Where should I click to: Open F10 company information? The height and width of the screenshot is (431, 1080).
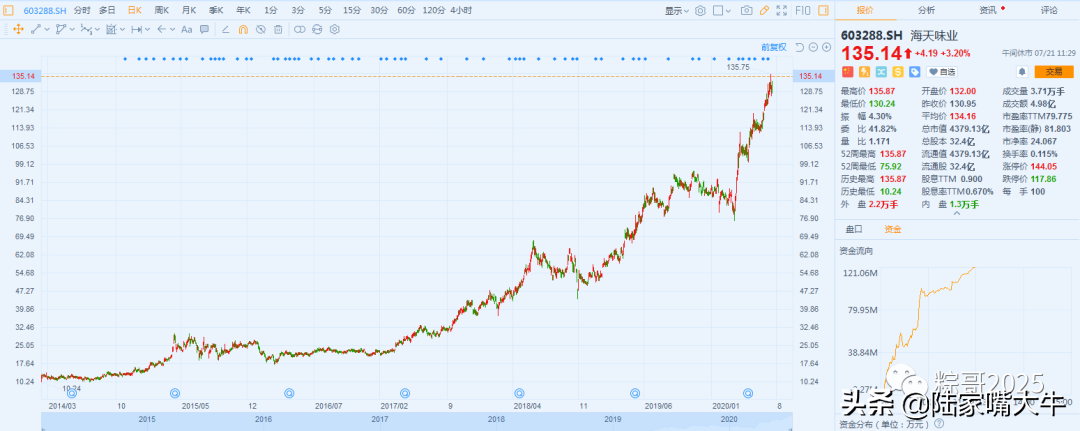click(x=803, y=10)
